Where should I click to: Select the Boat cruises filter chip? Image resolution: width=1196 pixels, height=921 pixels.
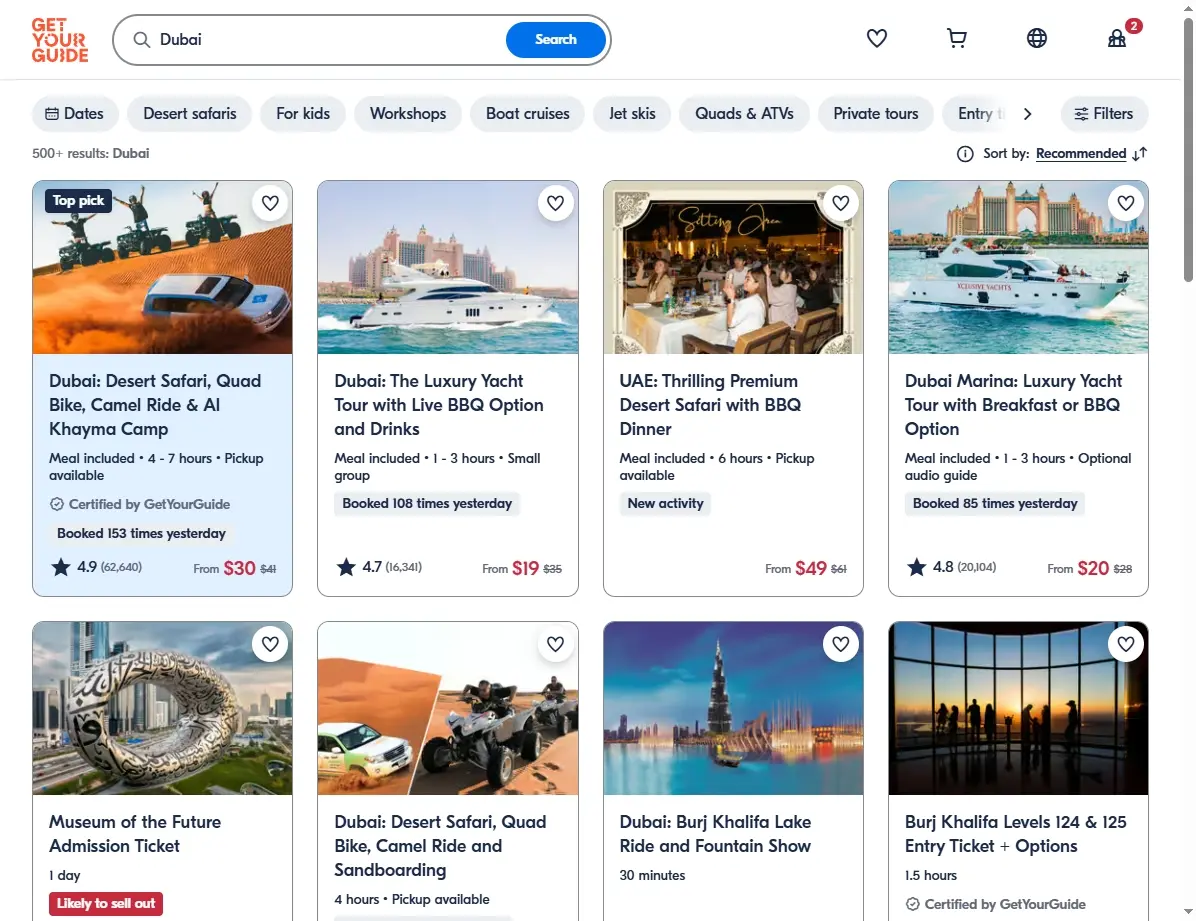(x=528, y=114)
